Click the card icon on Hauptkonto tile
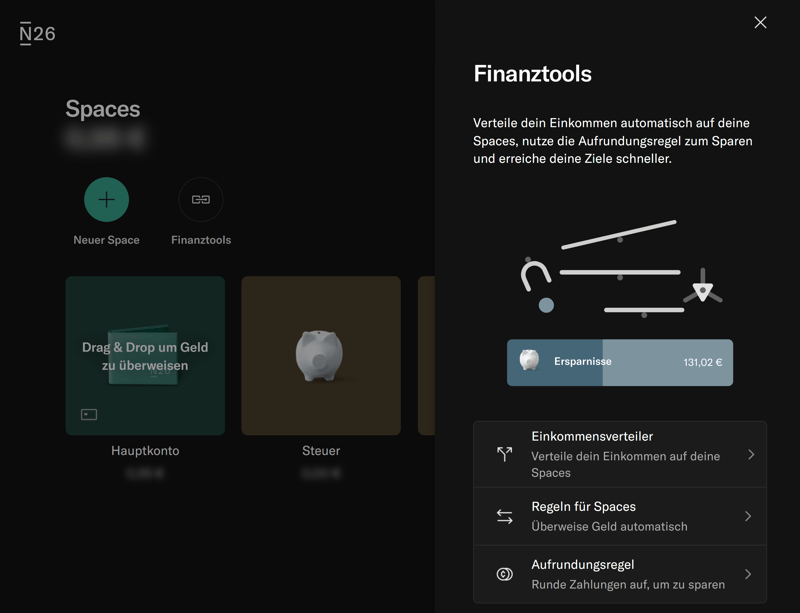The height and width of the screenshot is (613, 800). pos(89,414)
